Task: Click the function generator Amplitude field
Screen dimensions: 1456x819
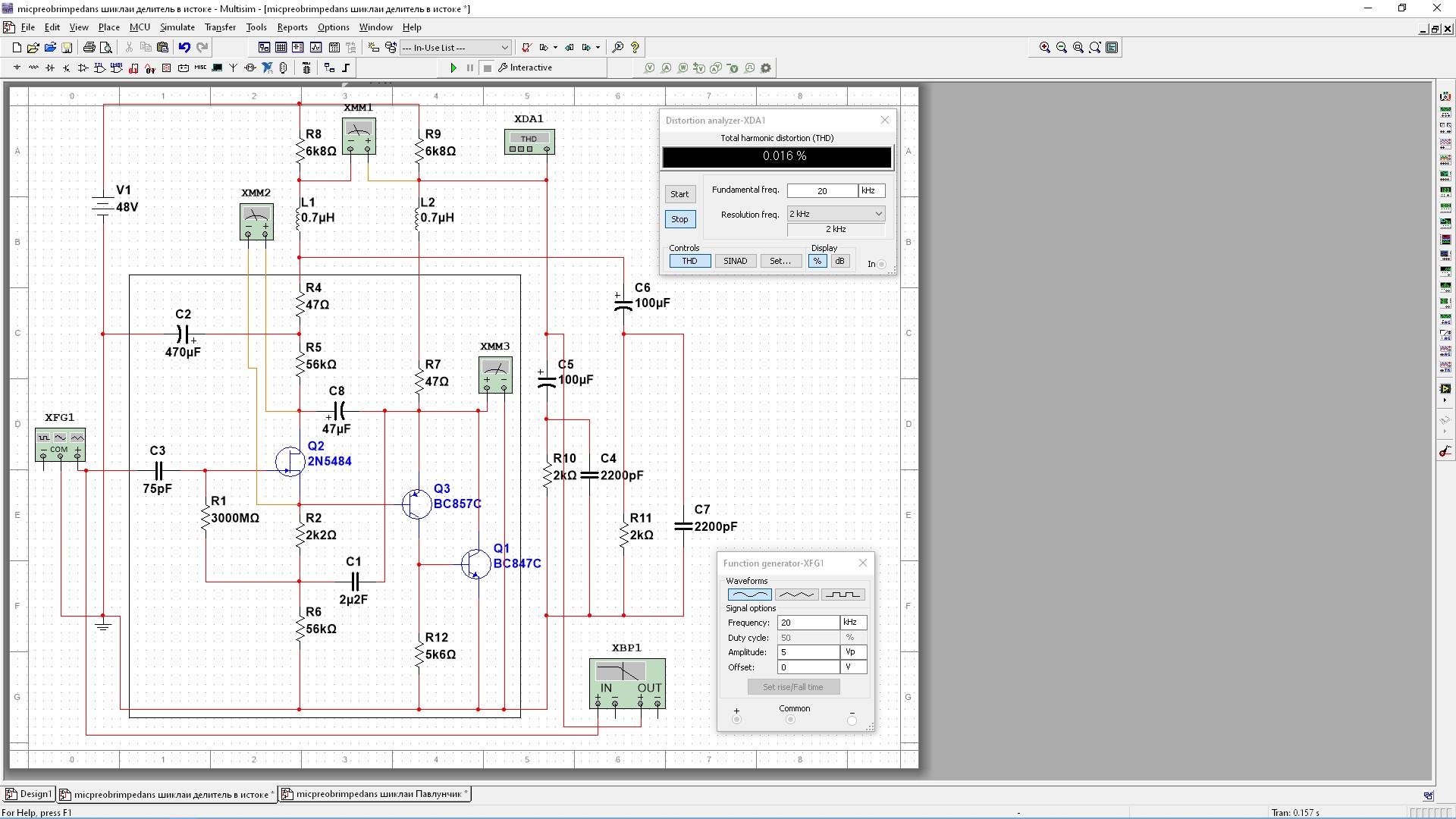Action: [808, 652]
